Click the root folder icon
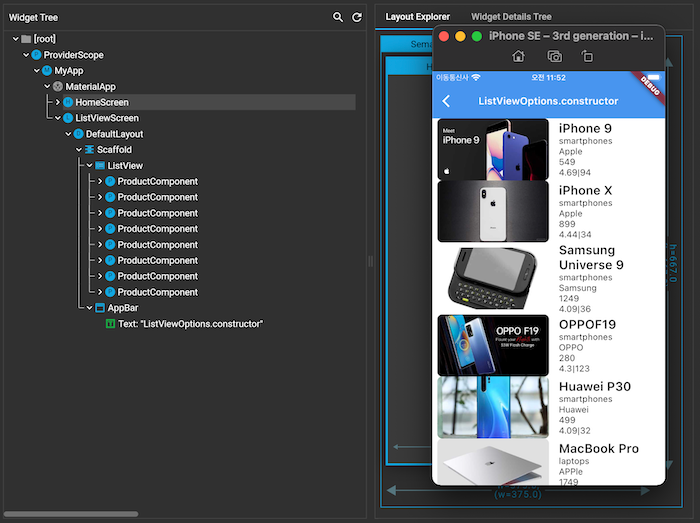This screenshot has height=523, width=700. [x=26, y=39]
